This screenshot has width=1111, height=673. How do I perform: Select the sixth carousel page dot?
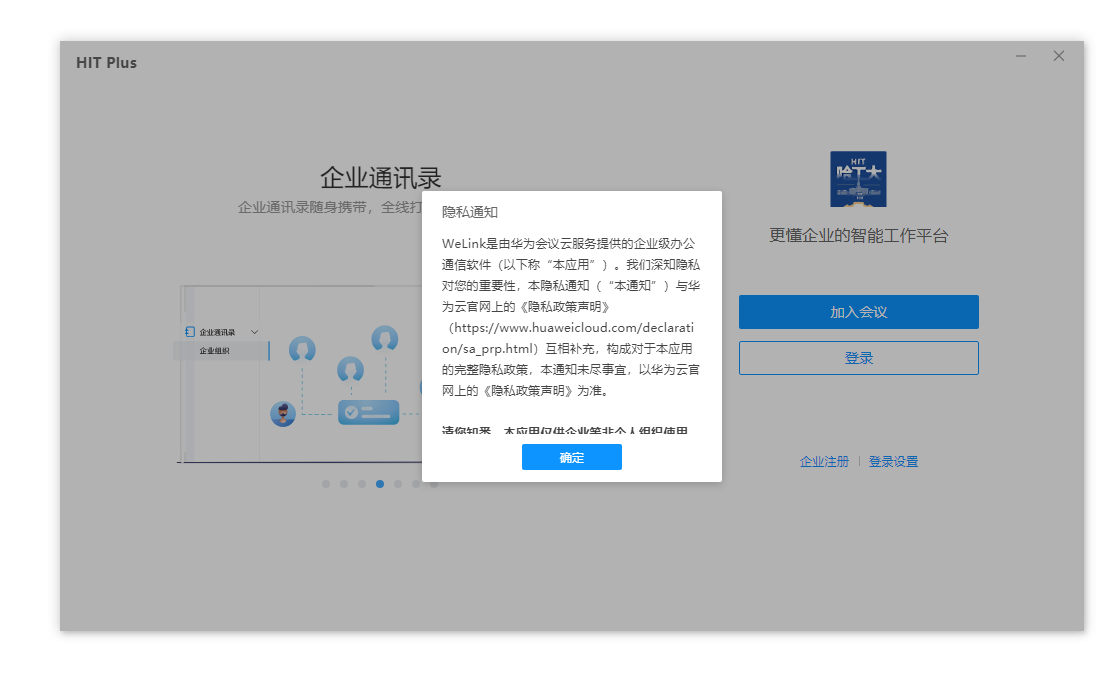point(416,484)
